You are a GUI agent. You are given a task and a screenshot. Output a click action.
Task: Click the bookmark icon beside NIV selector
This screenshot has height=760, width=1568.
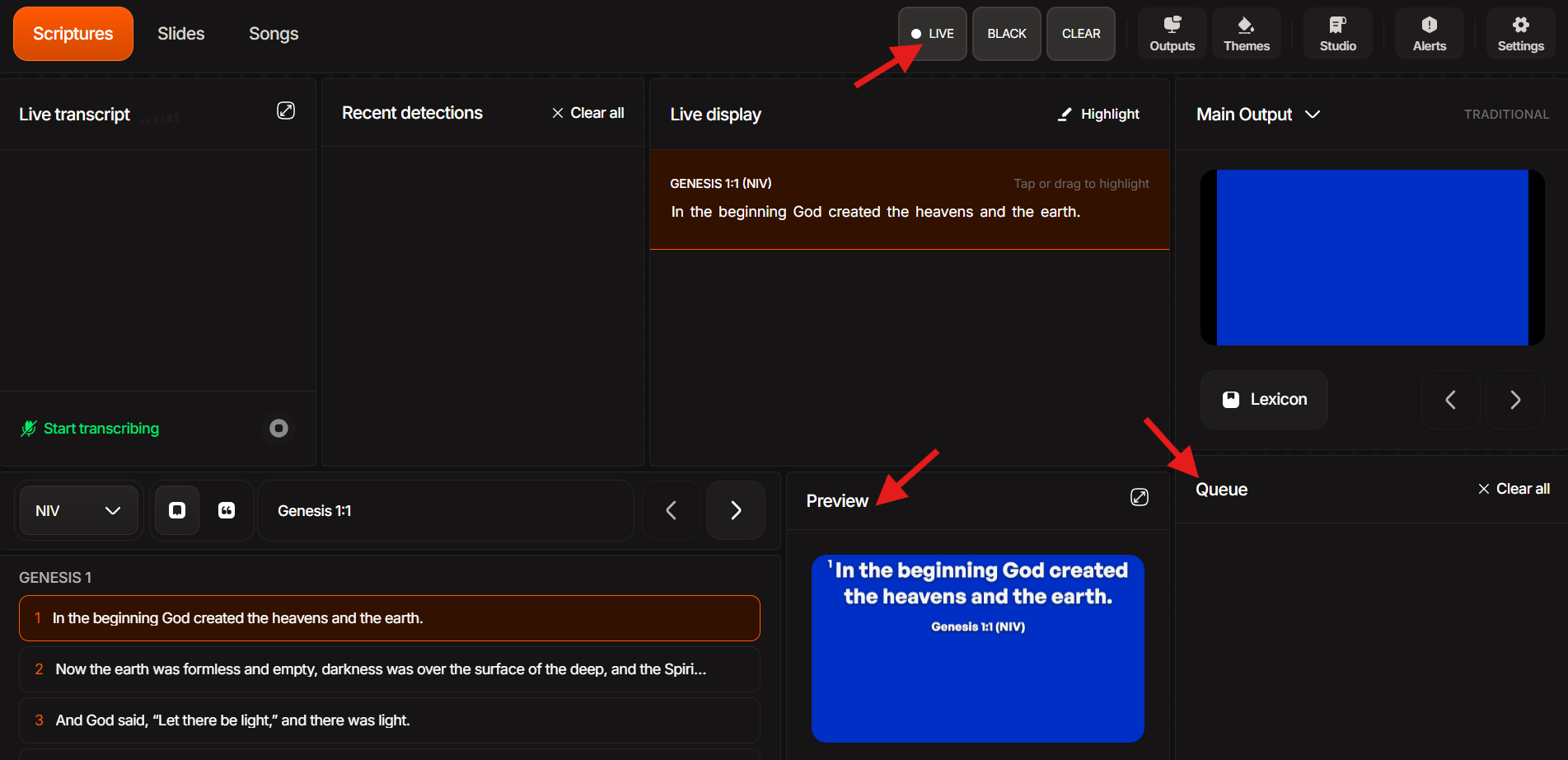[x=177, y=510]
